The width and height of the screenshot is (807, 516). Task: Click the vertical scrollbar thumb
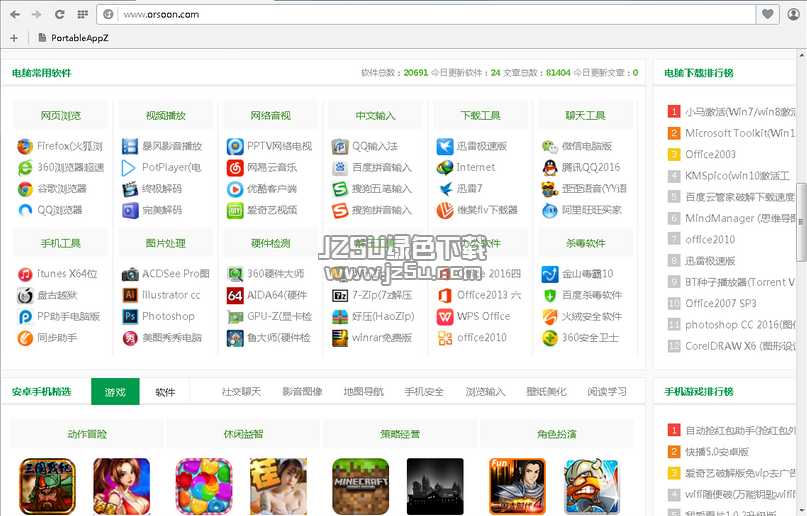(802, 222)
